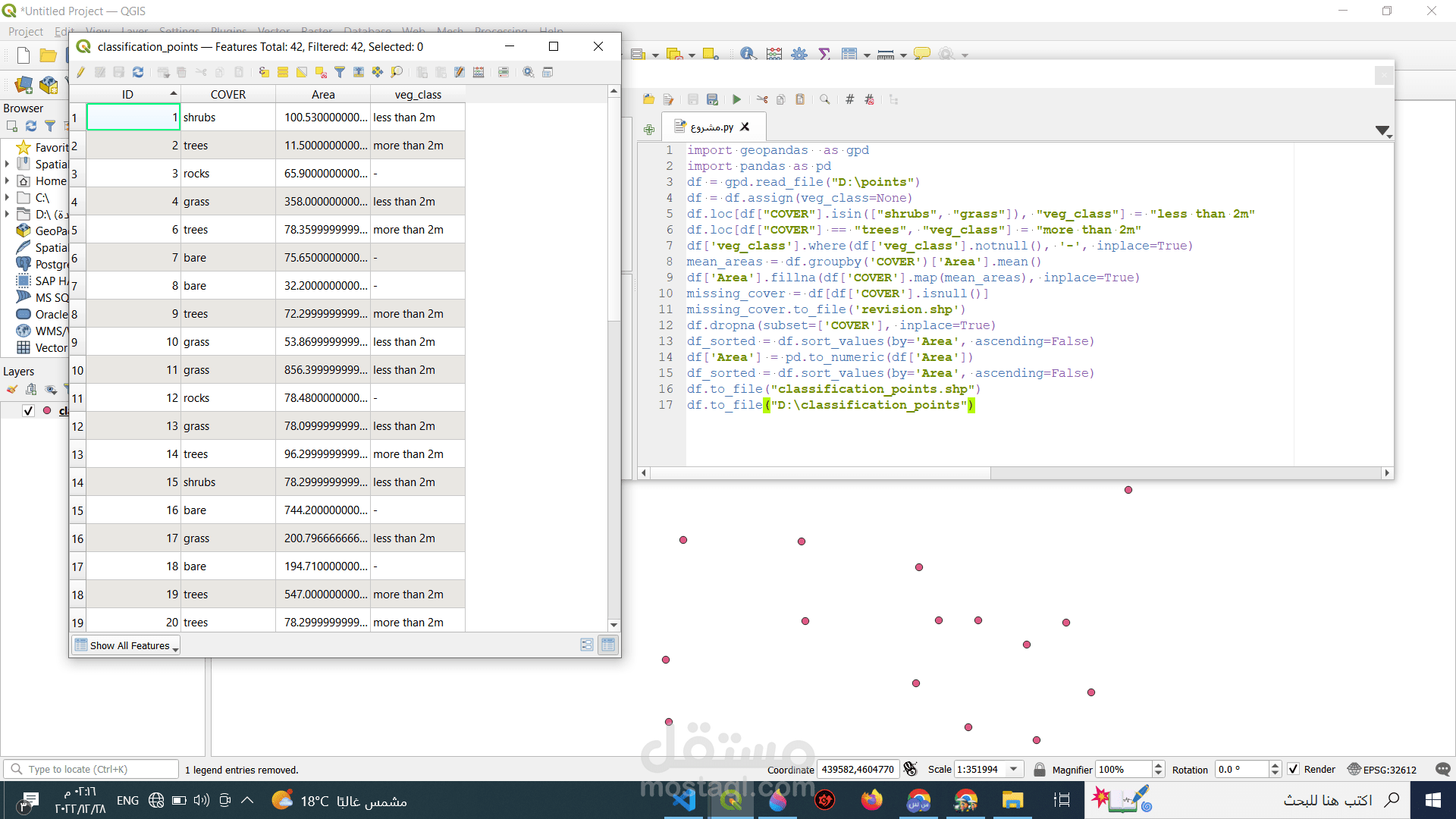The image size is (1456, 819).
Task: Click the filter funnel icon in table toolbar
Action: (x=340, y=72)
